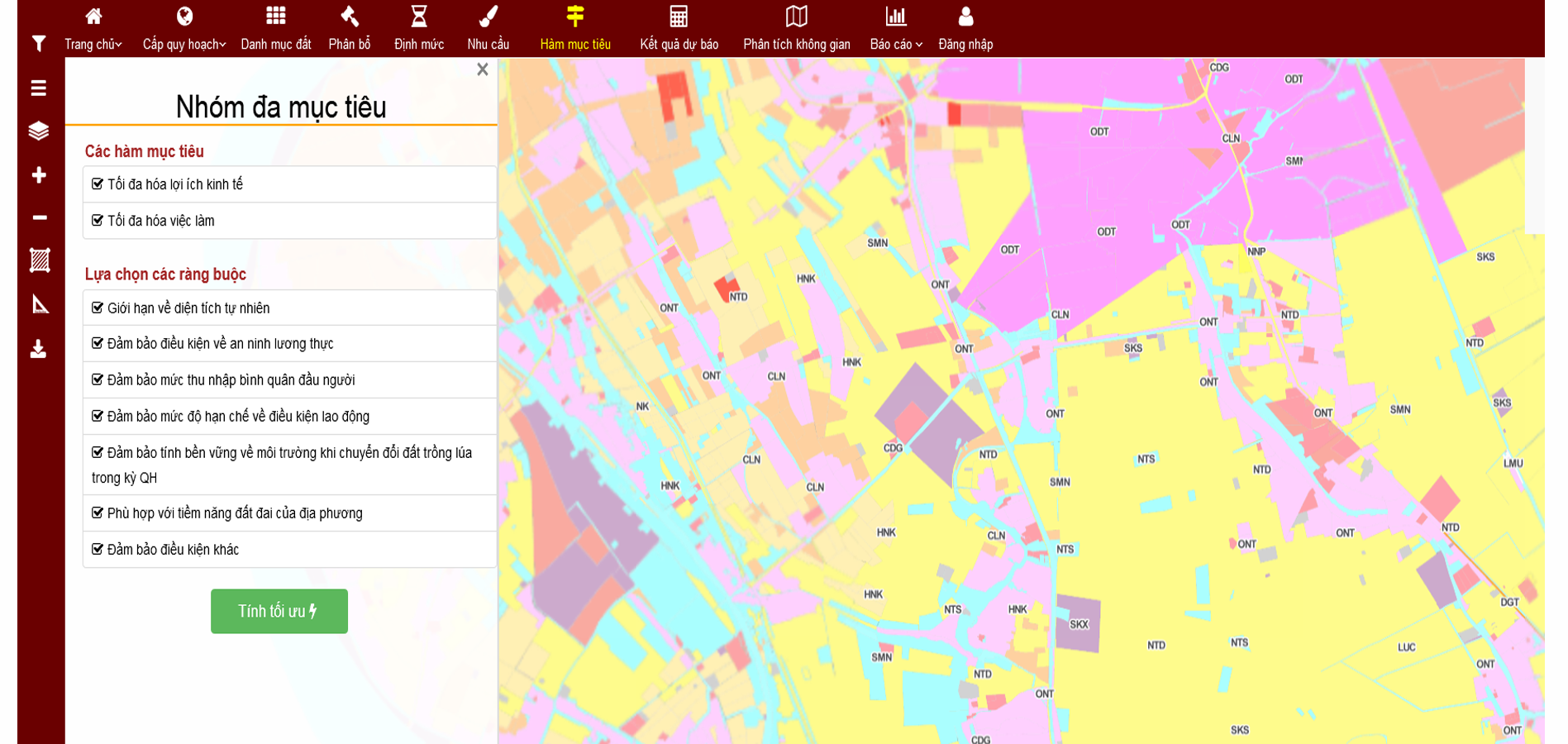Viewport: 1568px width, 744px height.
Task: Select the area measurement hatch icon
Action: pos(39,260)
